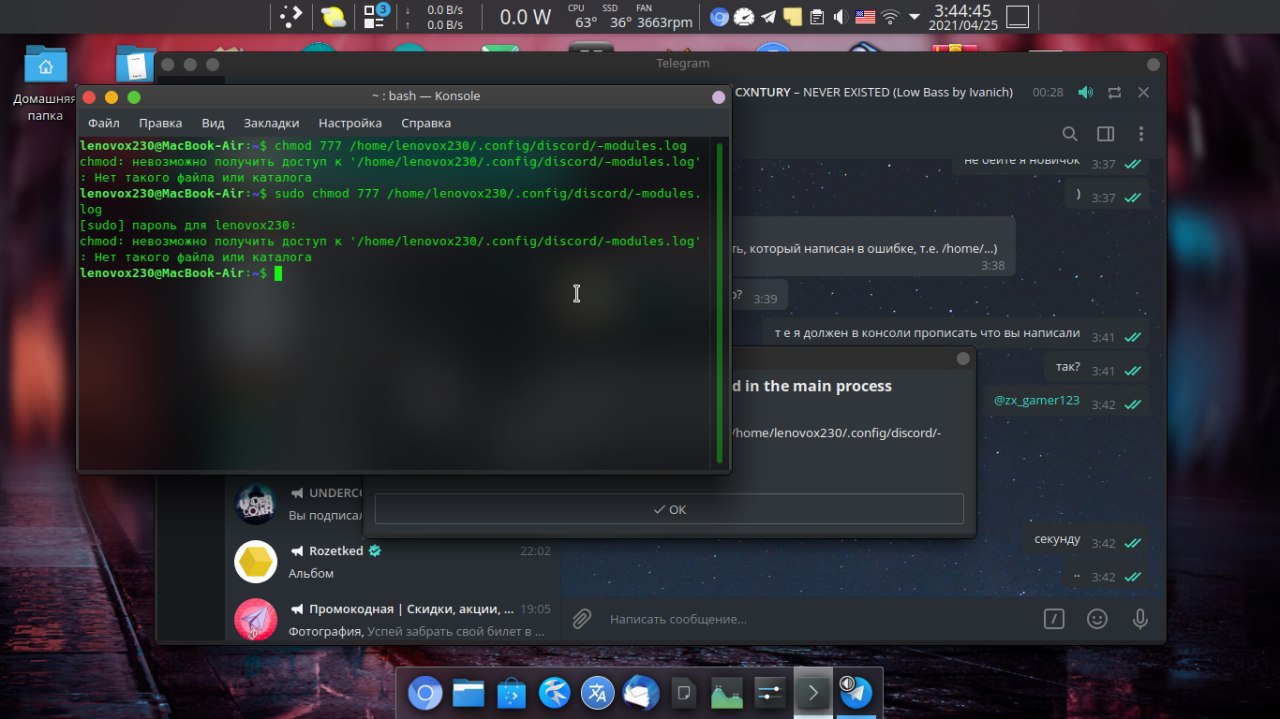Open the translator app from the dock
Image resolution: width=1280 pixels, height=719 pixels.
coord(598,693)
